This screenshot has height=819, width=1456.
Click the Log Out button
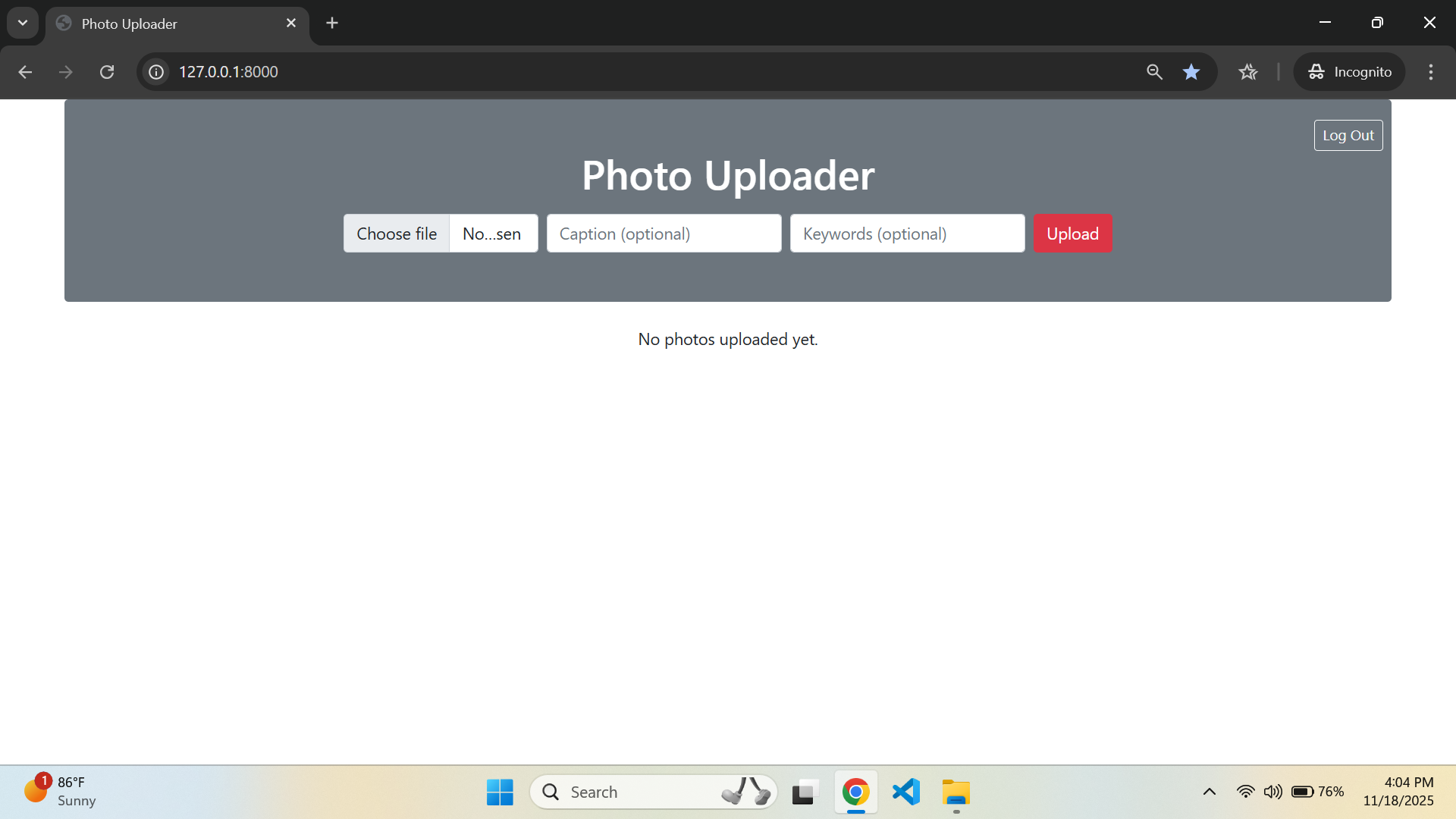click(x=1348, y=135)
